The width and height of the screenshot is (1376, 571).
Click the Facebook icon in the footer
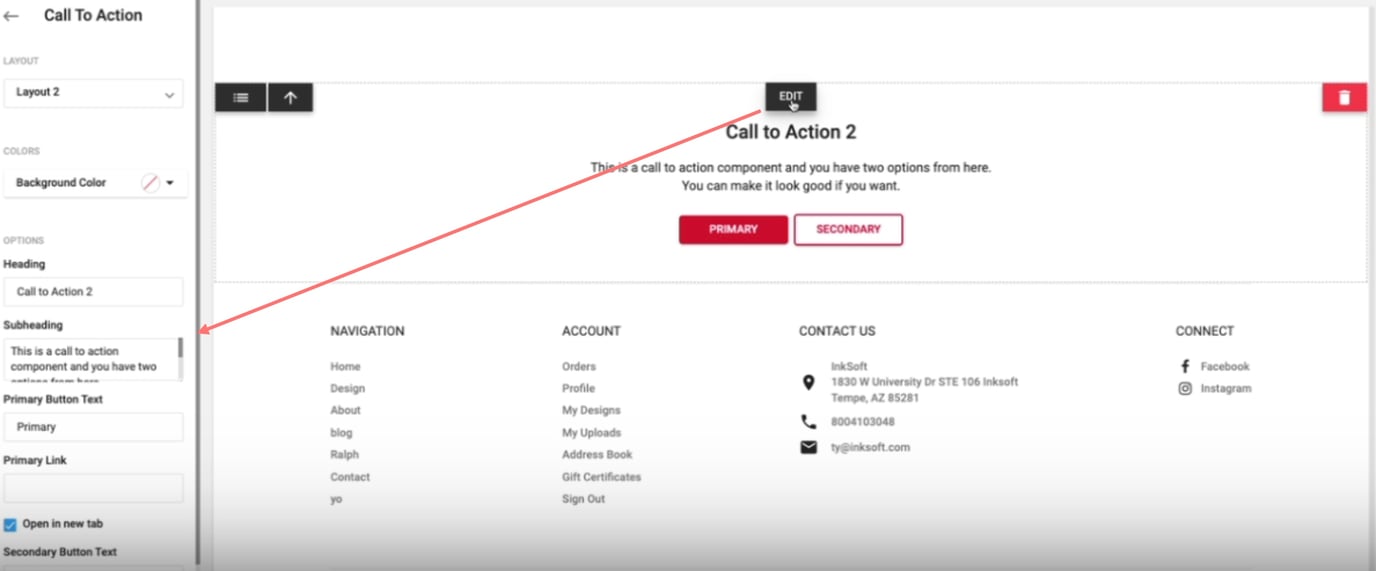(x=1185, y=366)
